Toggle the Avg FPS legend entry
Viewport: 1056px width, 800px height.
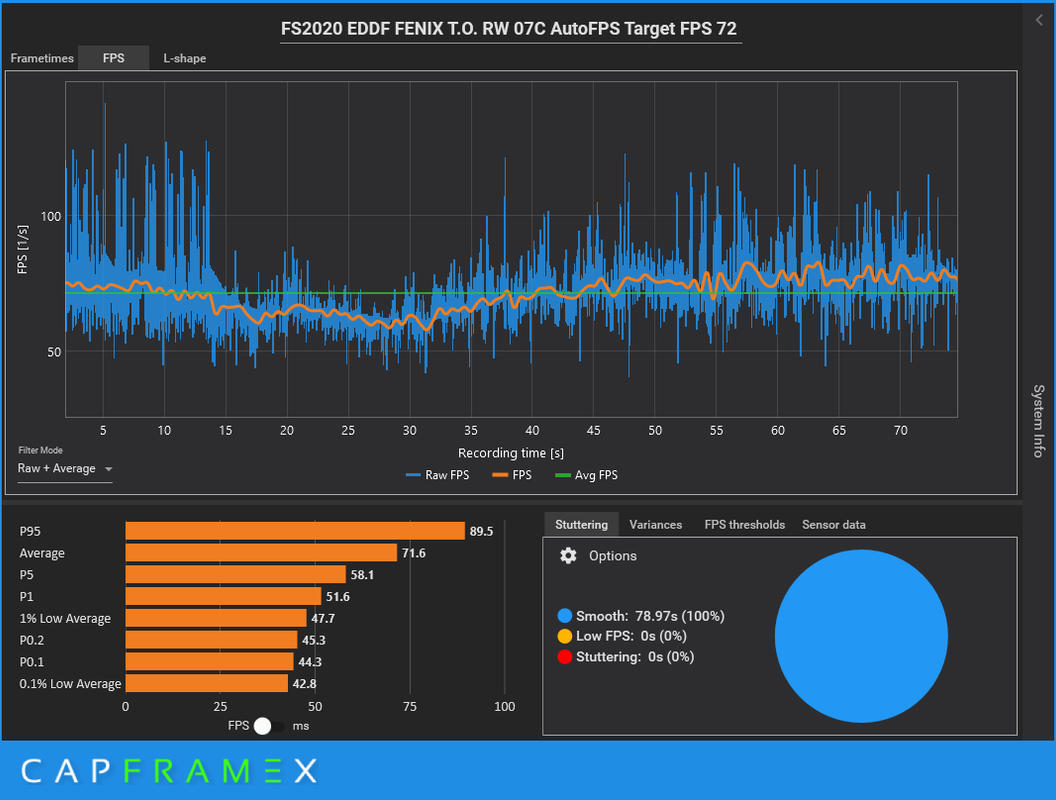tap(586, 475)
